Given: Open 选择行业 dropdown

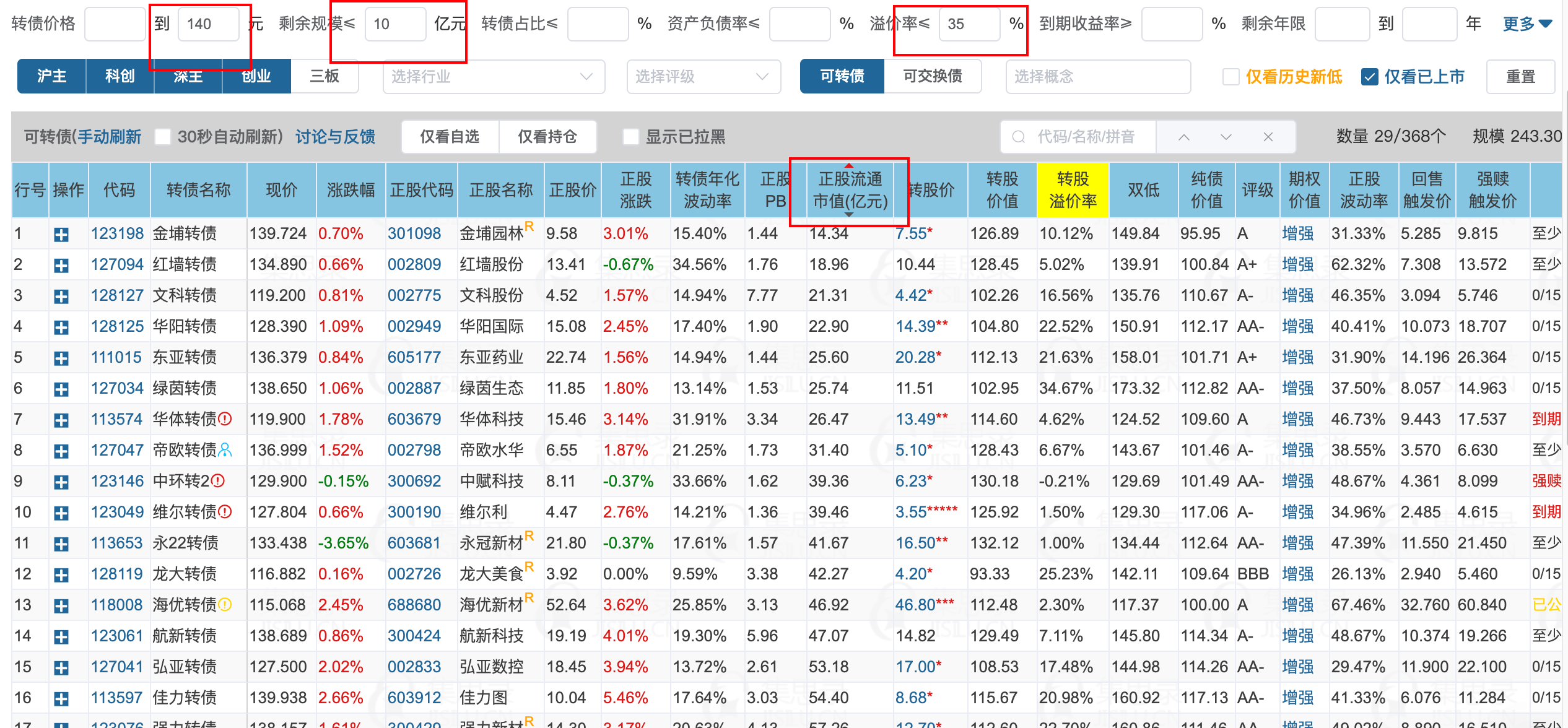Looking at the screenshot, I should click(493, 77).
